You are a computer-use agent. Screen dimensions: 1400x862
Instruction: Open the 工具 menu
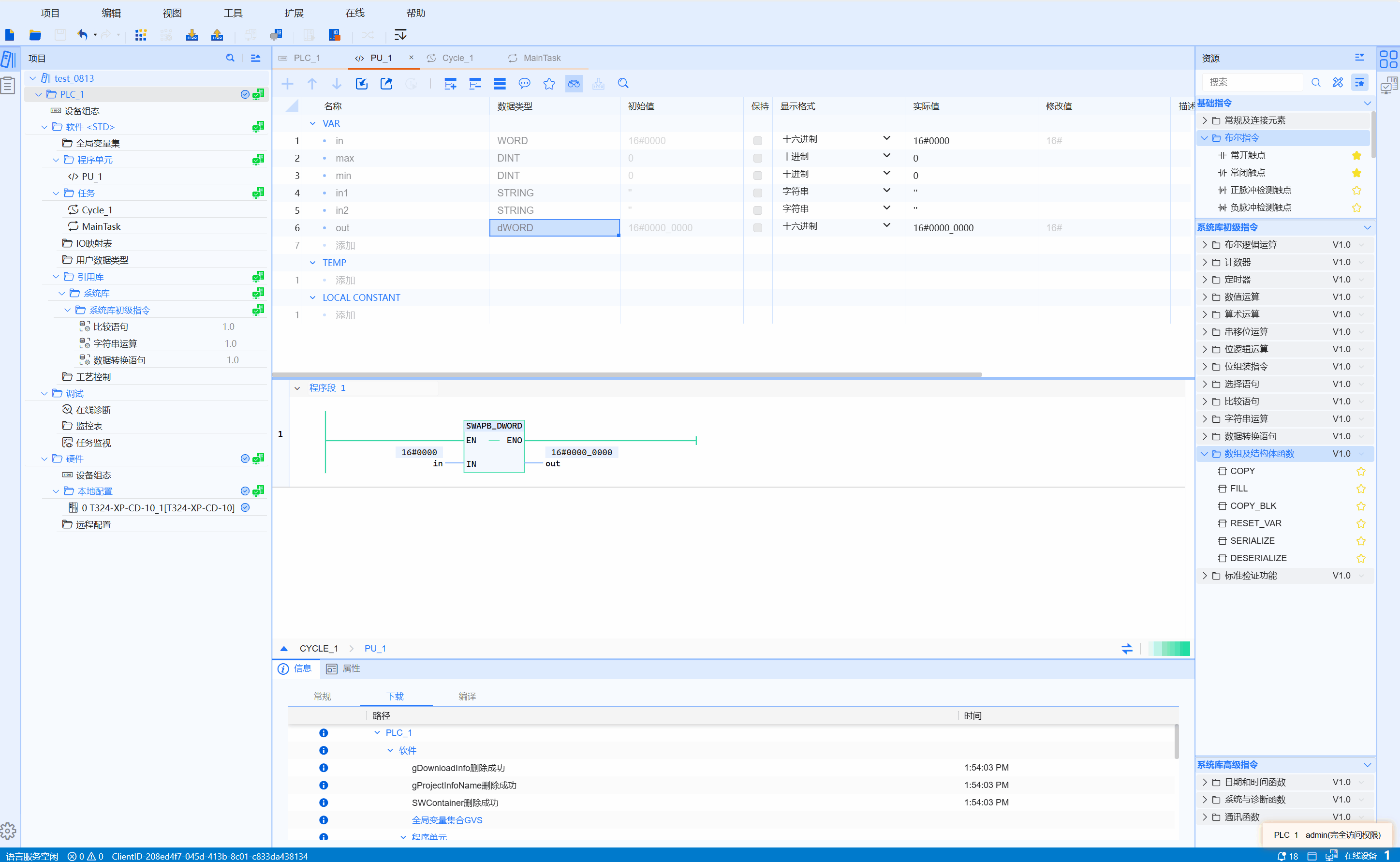click(233, 13)
